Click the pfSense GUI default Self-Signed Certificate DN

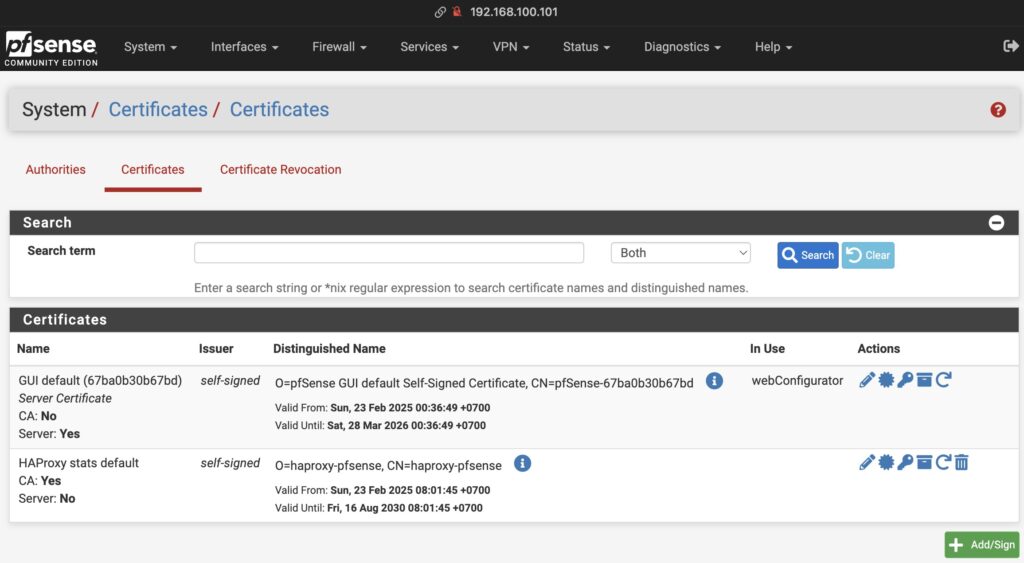pos(484,383)
